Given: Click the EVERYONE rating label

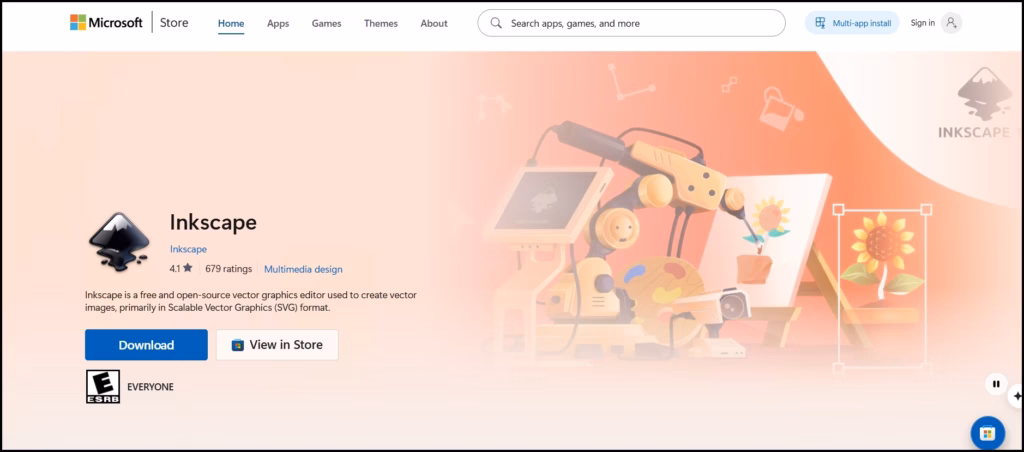Looking at the screenshot, I should pyautogui.click(x=150, y=387).
